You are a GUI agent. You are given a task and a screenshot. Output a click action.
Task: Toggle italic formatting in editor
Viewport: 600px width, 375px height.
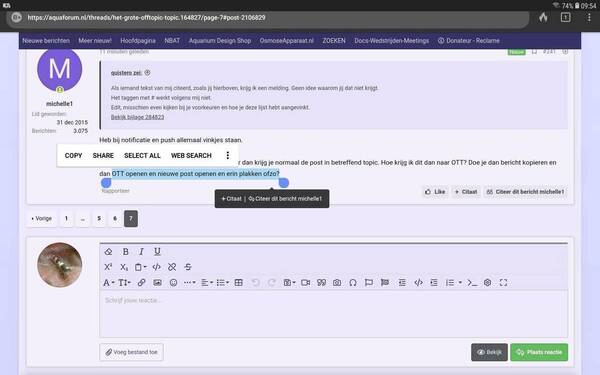141,251
